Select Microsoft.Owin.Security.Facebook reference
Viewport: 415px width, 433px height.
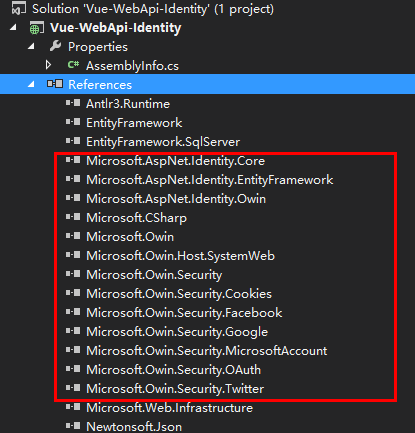(x=184, y=313)
